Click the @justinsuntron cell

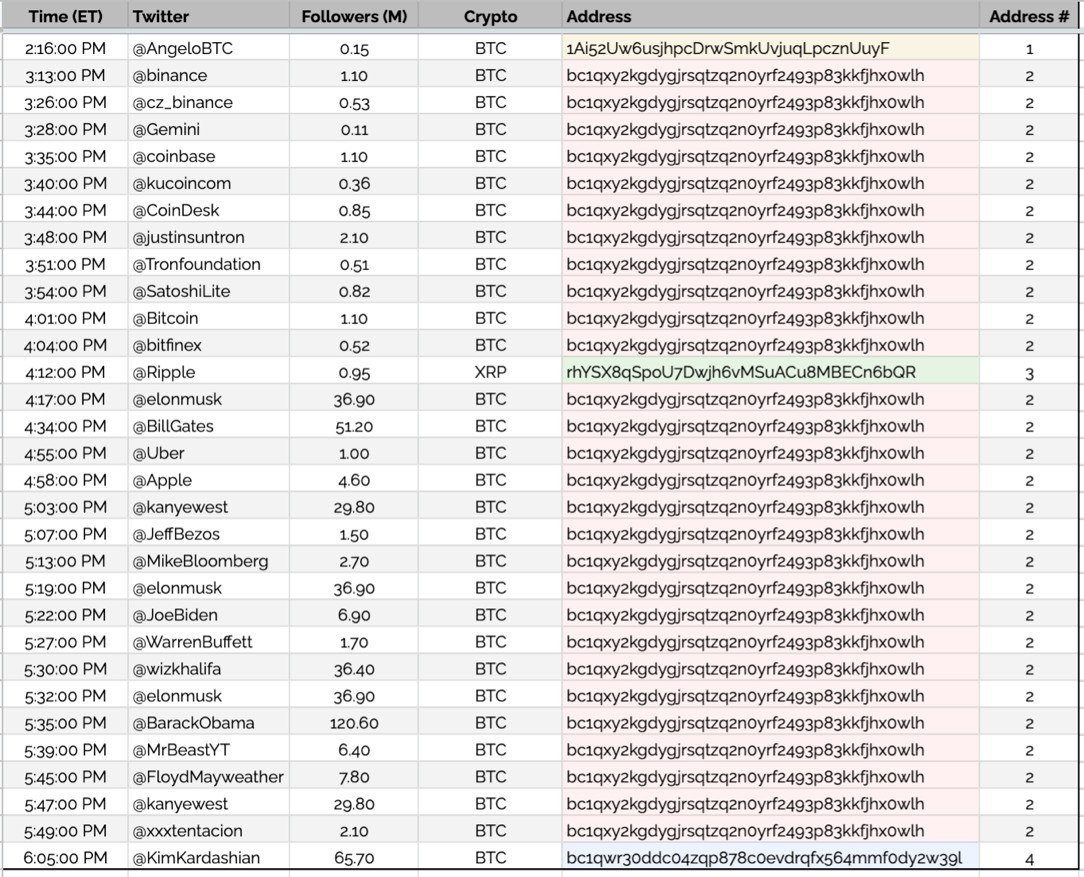(x=208, y=237)
